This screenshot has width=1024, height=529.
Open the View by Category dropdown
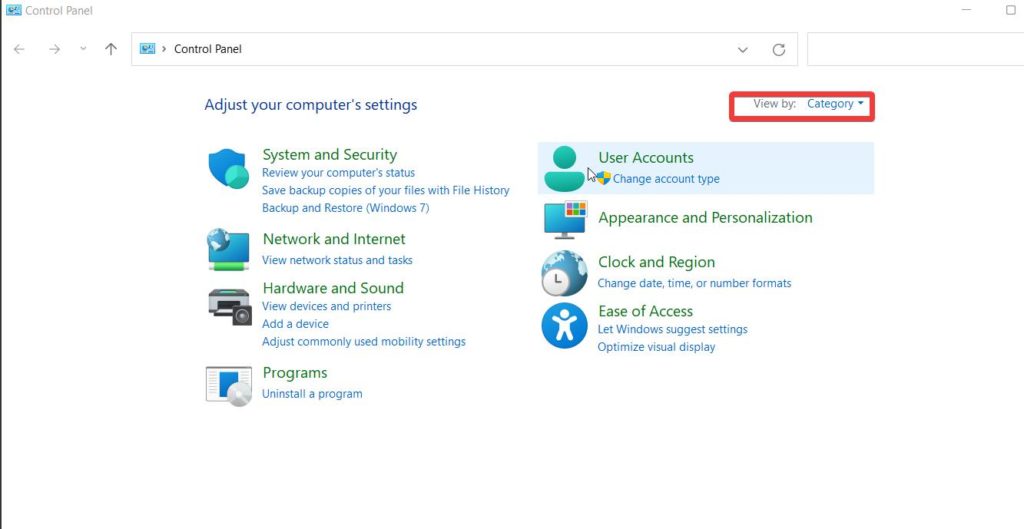(x=835, y=104)
